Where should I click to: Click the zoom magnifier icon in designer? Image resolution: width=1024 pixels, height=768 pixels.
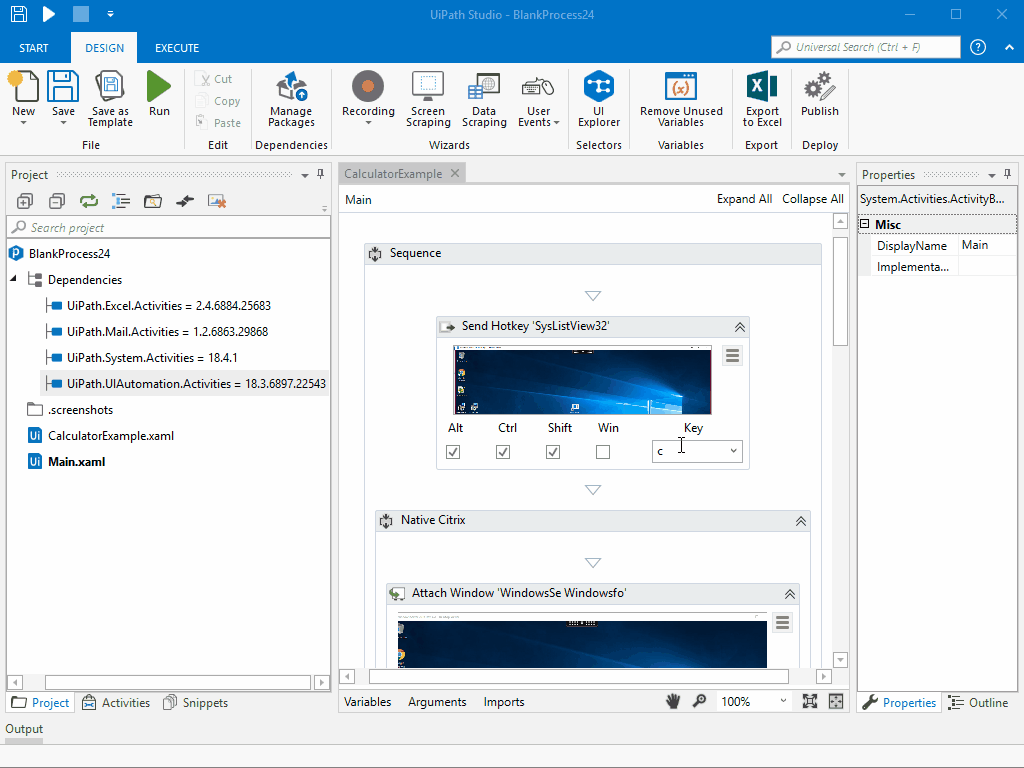click(x=699, y=701)
